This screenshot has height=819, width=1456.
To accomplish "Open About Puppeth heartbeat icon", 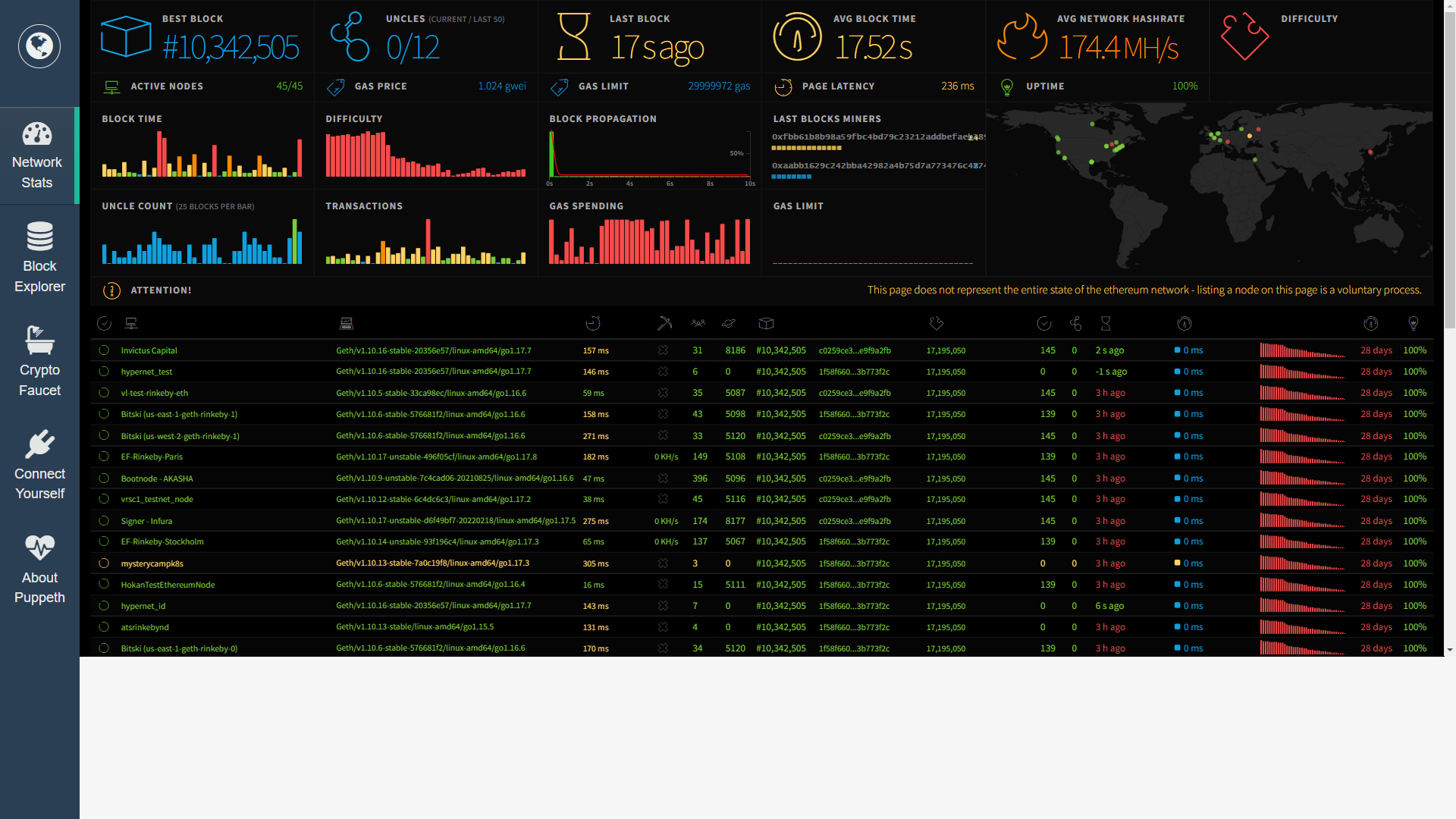I will [x=39, y=548].
